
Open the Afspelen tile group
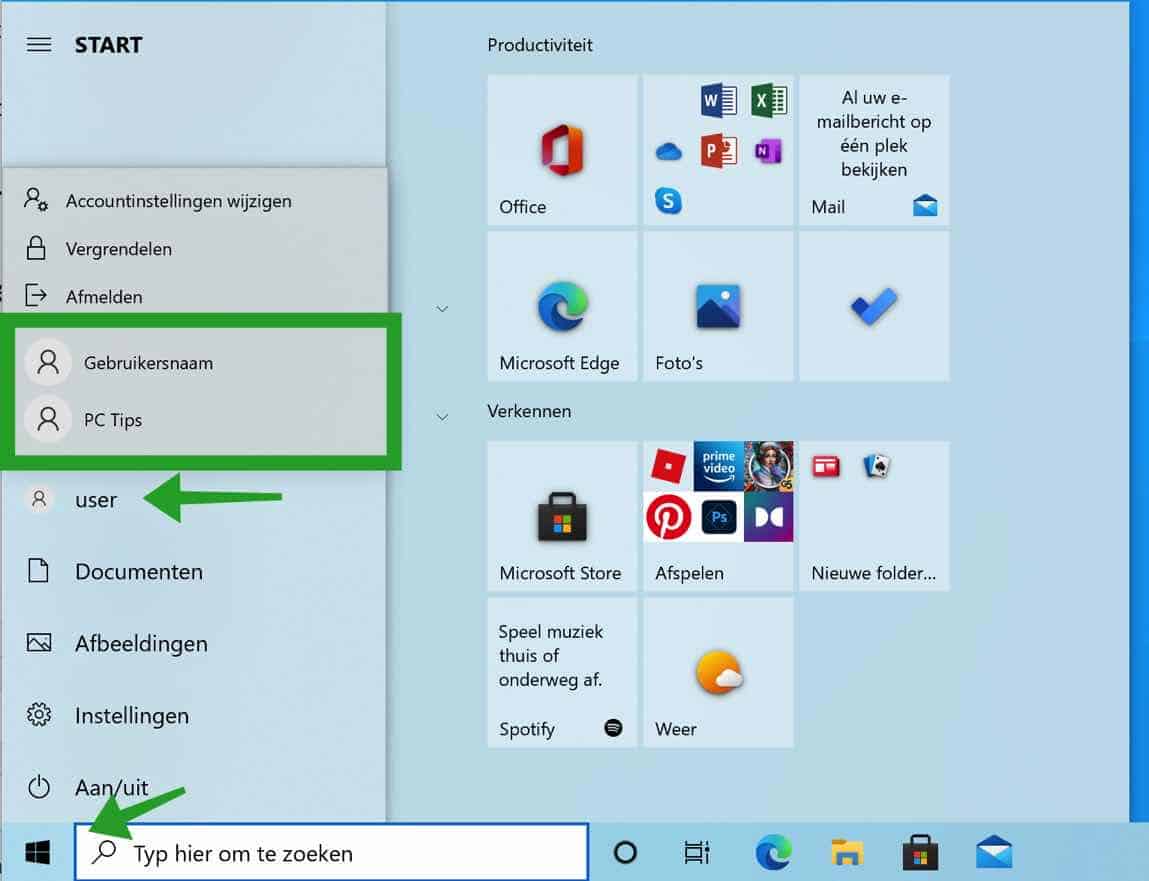coord(716,515)
